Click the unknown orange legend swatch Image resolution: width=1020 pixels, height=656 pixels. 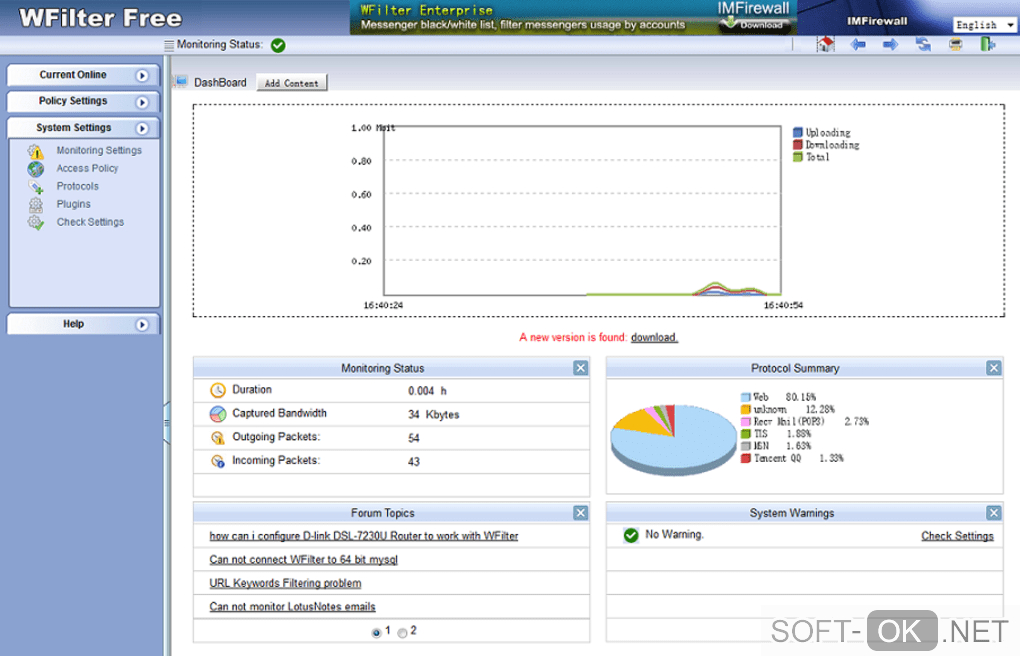tap(745, 409)
